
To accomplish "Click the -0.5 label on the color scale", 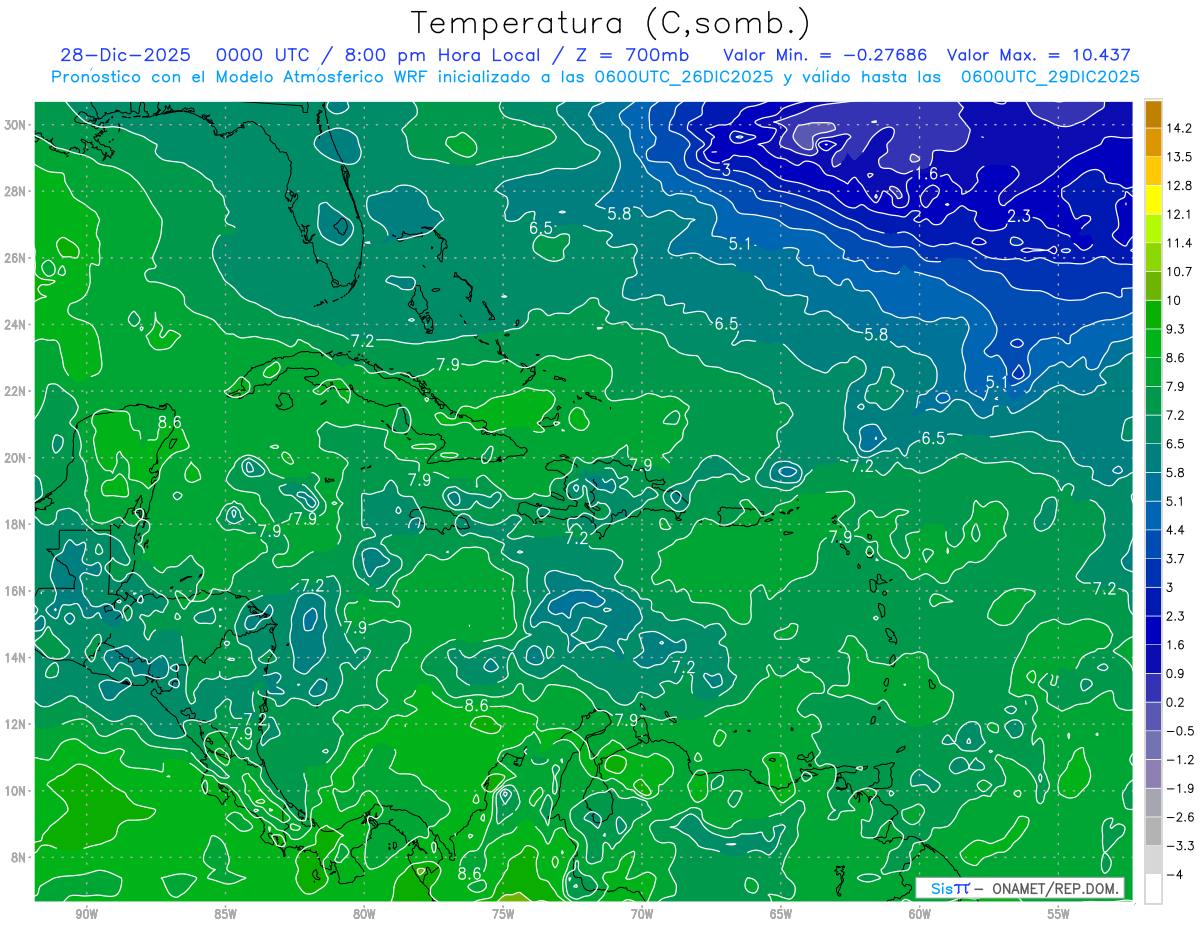I will pyautogui.click(x=1180, y=731).
